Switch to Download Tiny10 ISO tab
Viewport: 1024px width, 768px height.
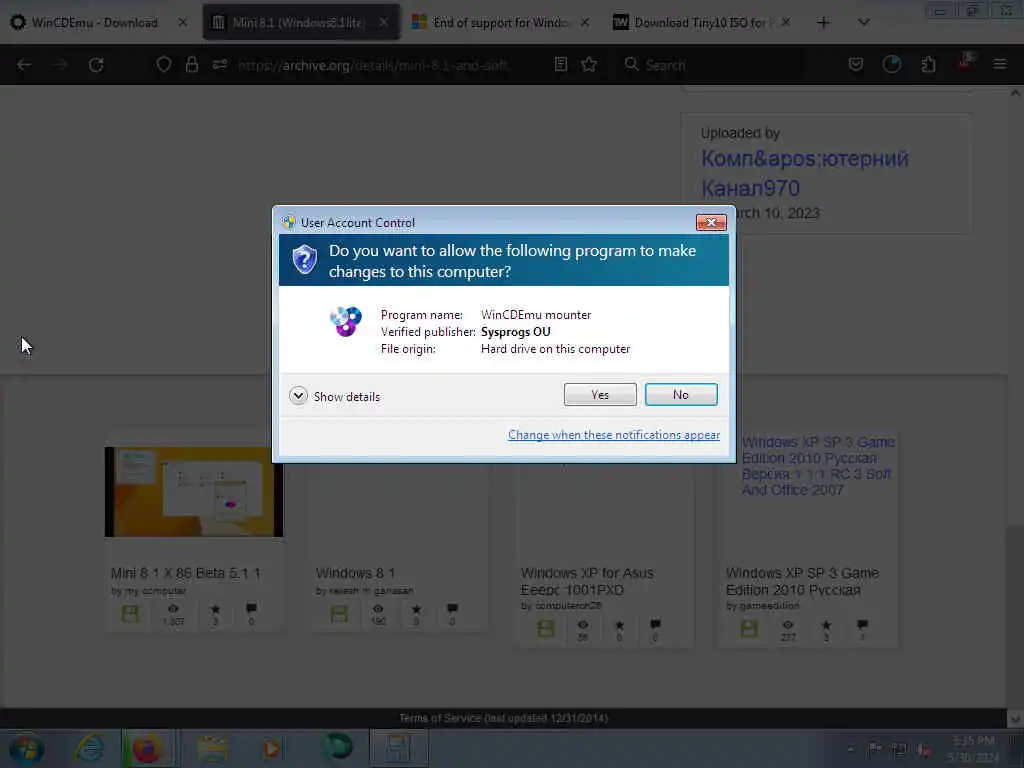703,23
